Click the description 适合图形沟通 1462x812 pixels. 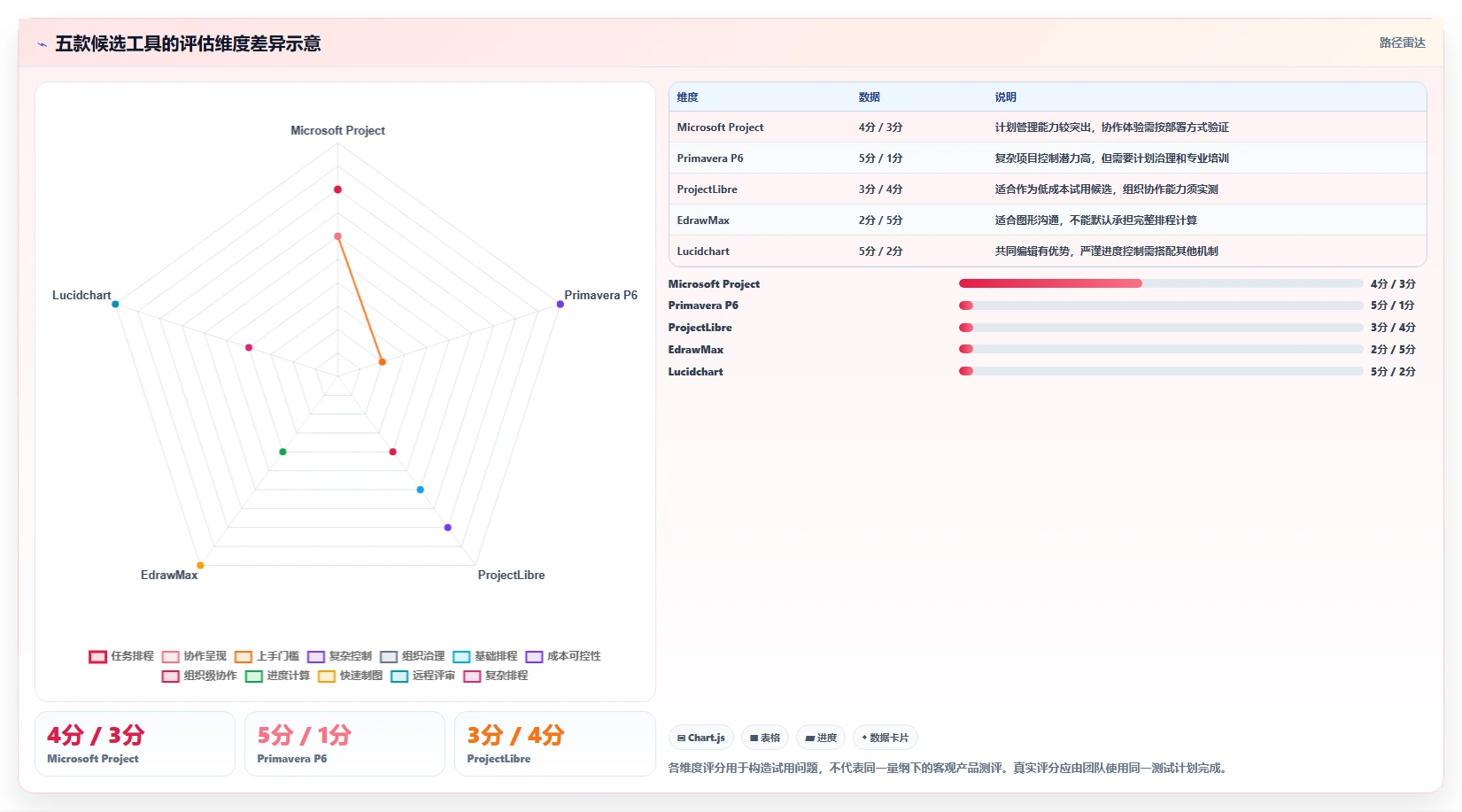pyautogui.click(x=1027, y=220)
